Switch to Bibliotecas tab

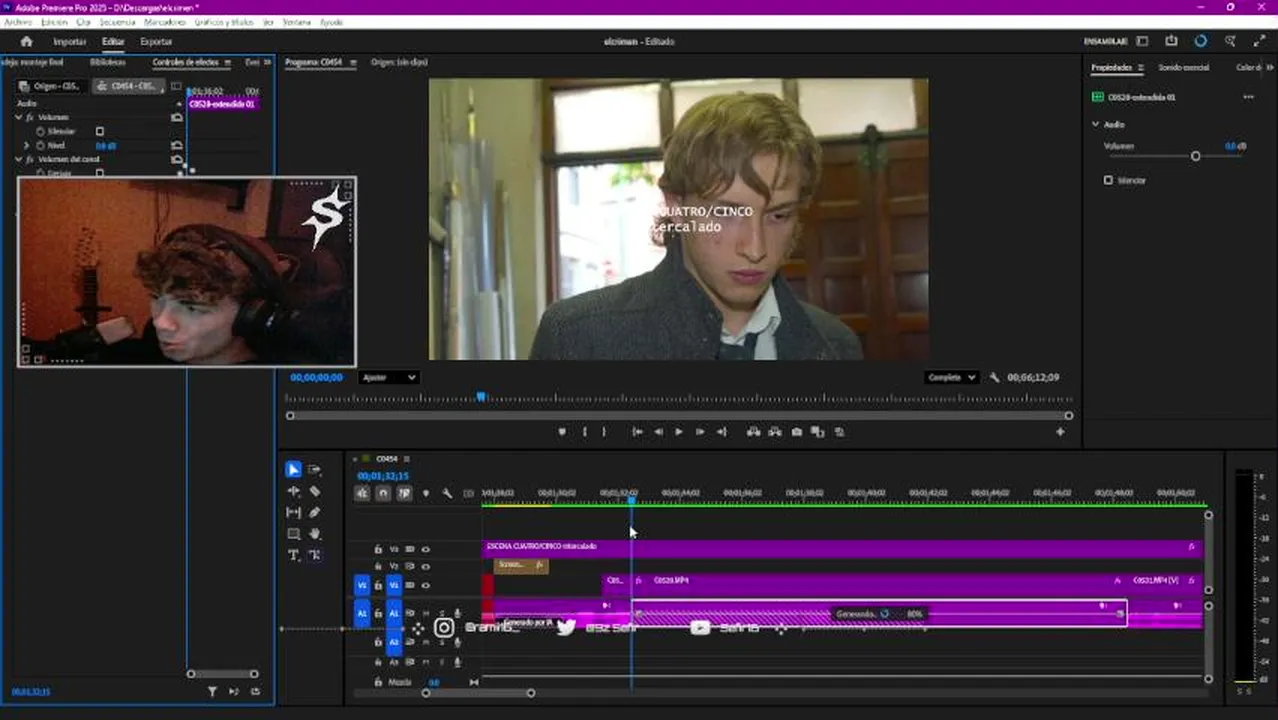[108, 62]
